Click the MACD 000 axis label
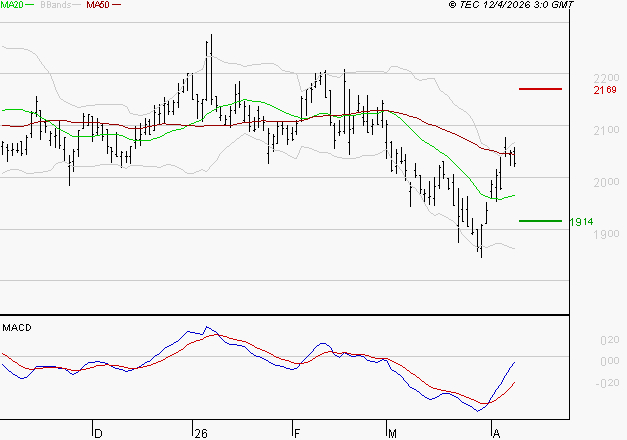This screenshot has width=627, height=440. click(x=610, y=361)
